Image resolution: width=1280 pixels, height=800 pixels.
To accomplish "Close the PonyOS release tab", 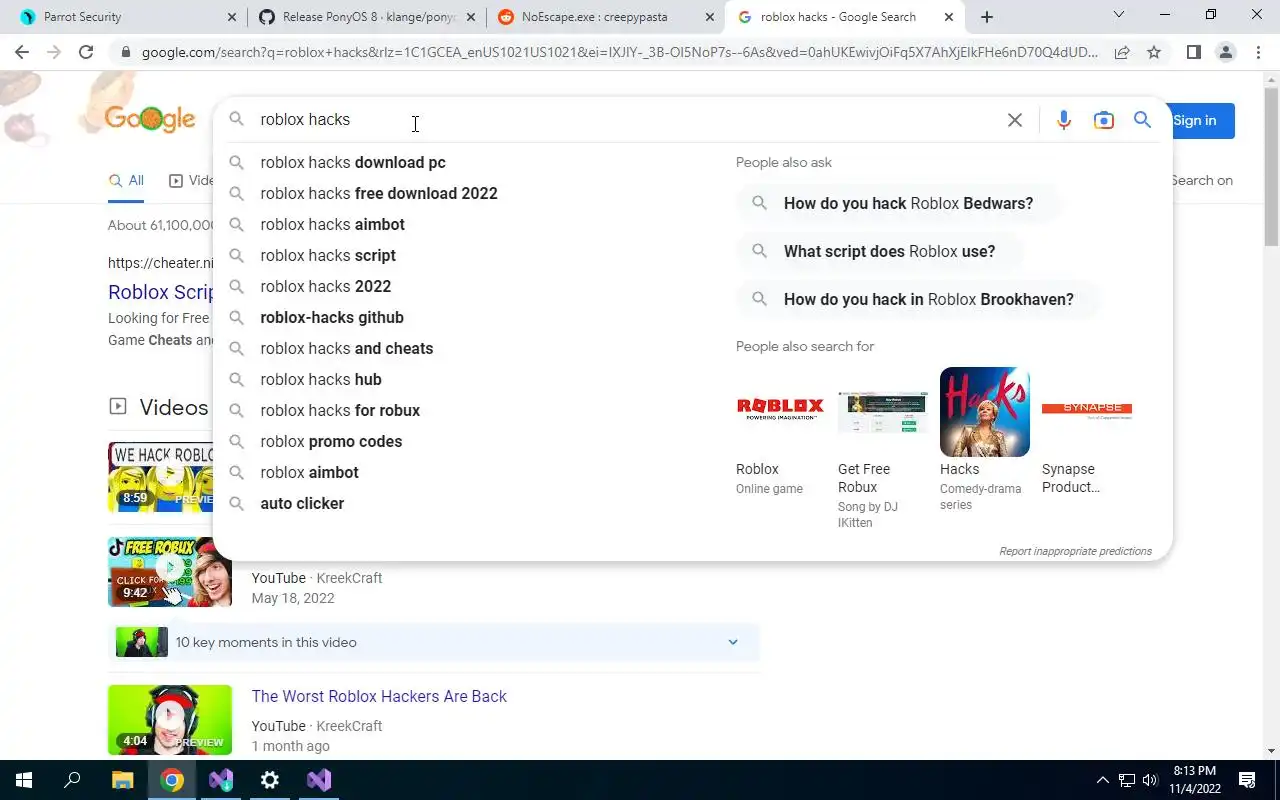I will pos(471,17).
